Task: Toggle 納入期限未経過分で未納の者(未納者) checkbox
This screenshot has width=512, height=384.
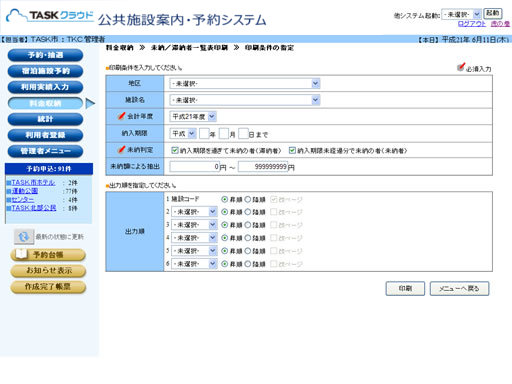Action: pos(292,151)
